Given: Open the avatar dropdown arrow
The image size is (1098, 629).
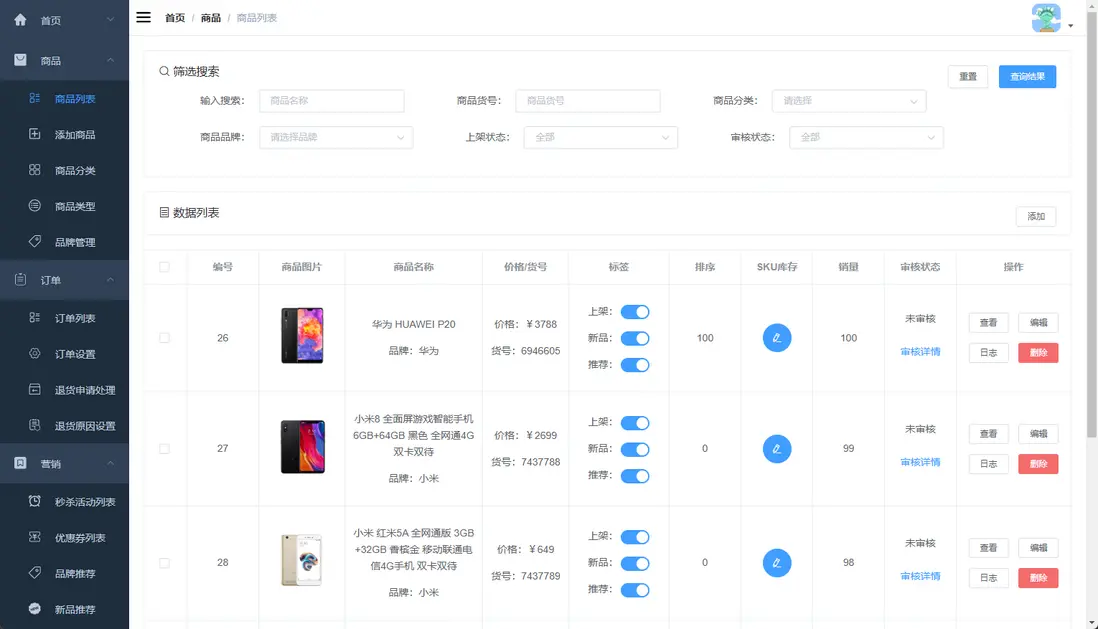Looking at the screenshot, I should coord(1071,26).
